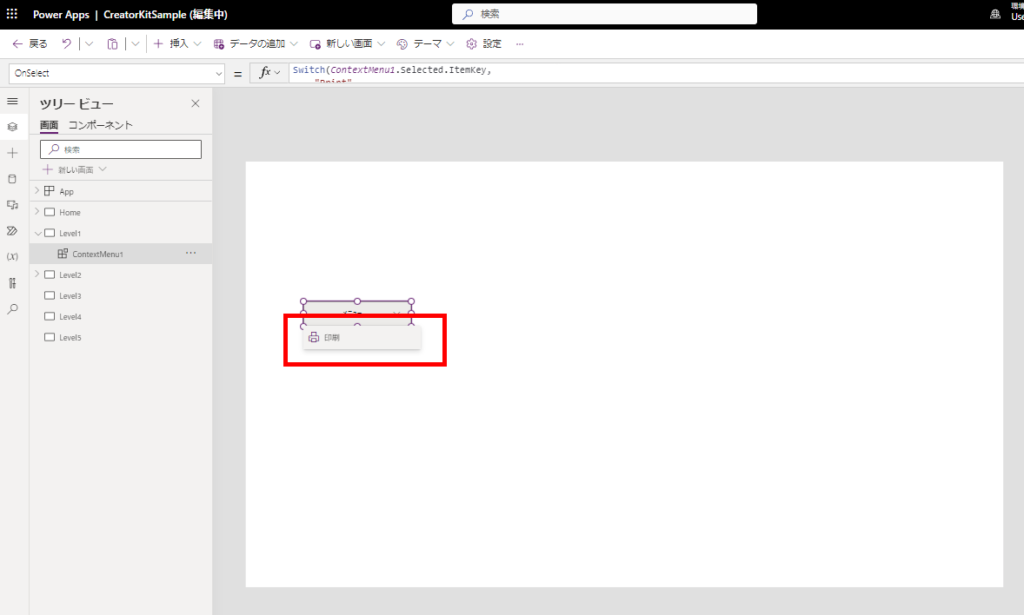Image resolution: width=1024 pixels, height=615 pixels.
Task: Click the environment icon at top right
Action: pos(995,14)
